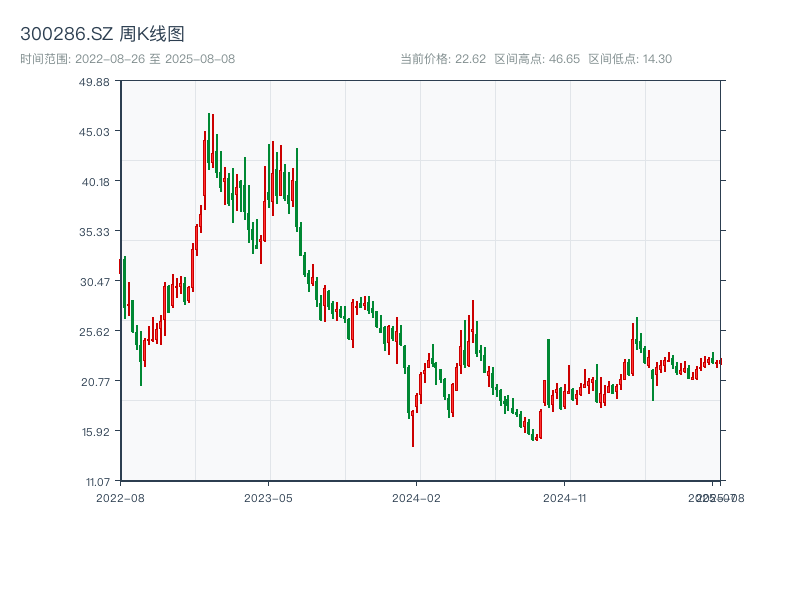Click the 2023-05 x-axis tick label
The image size is (800, 600).
tap(268, 498)
